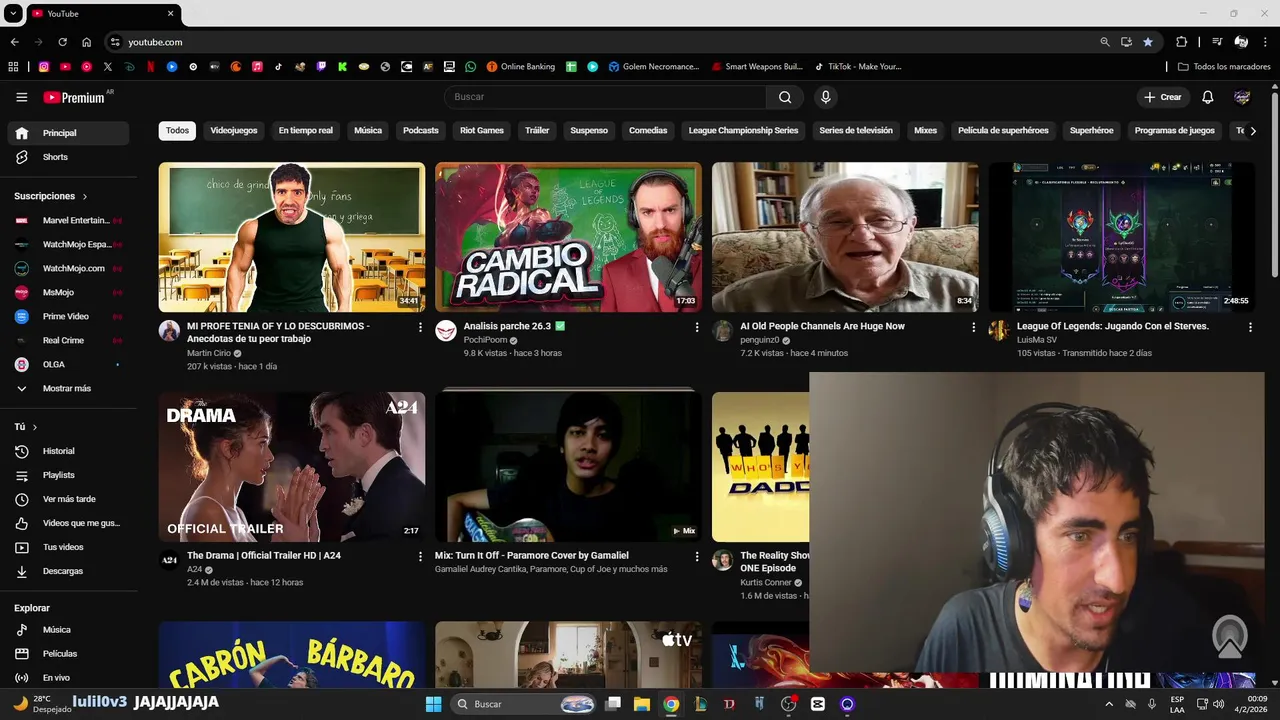The height and width of the screenshot is (720, 1280).
Task: Open the Chrome tab search dropdown
Action: point(13,13)
